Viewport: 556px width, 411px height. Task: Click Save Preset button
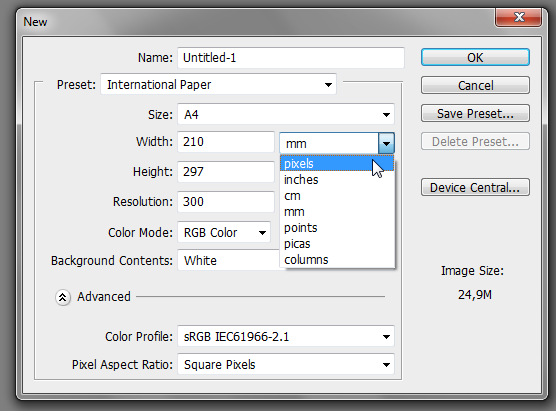(475, 113)
